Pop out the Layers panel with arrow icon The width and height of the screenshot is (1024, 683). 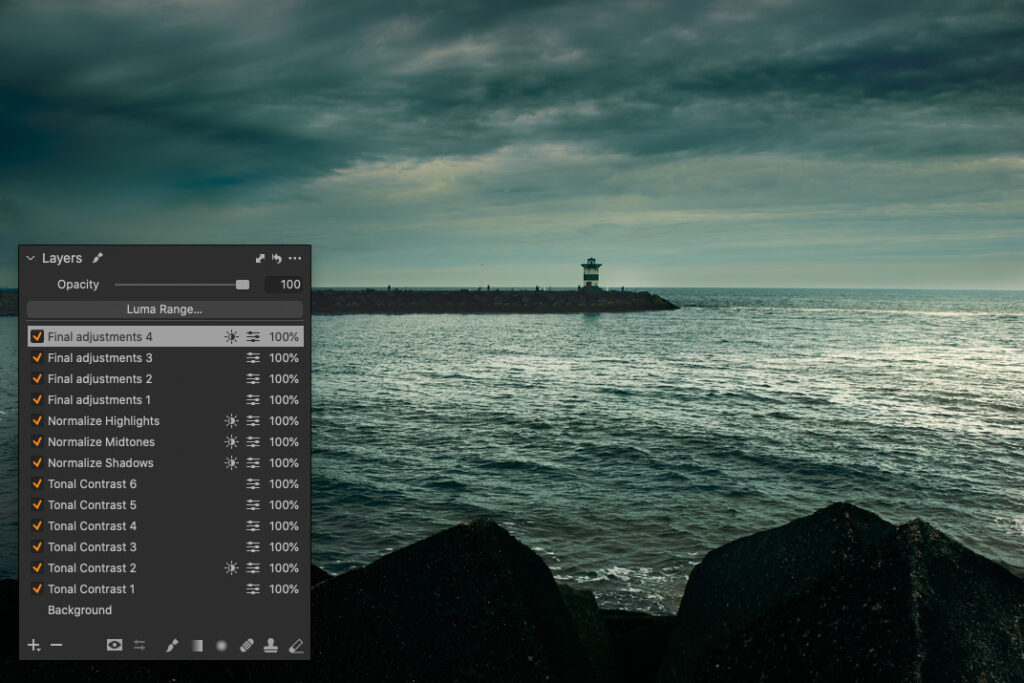pos(260,259)
